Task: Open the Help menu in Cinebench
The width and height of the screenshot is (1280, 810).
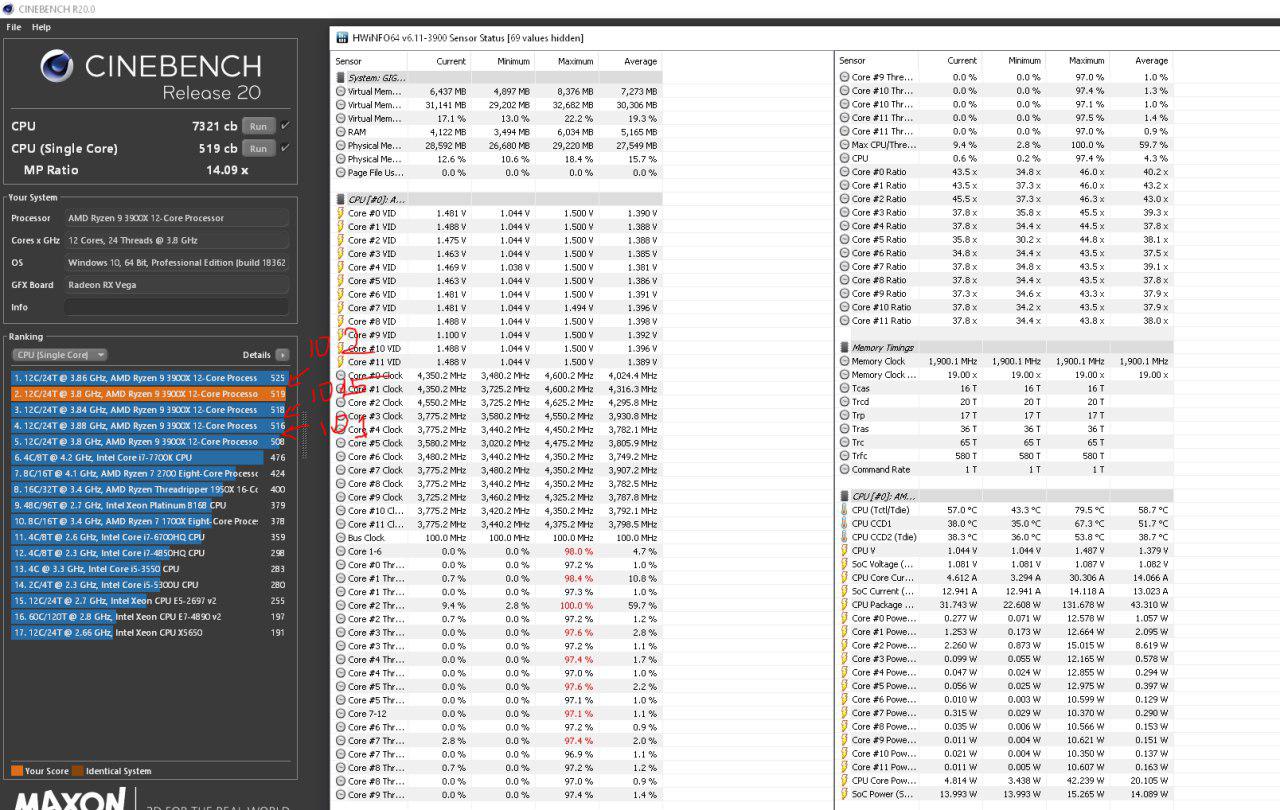Action: tap(41, 27)
